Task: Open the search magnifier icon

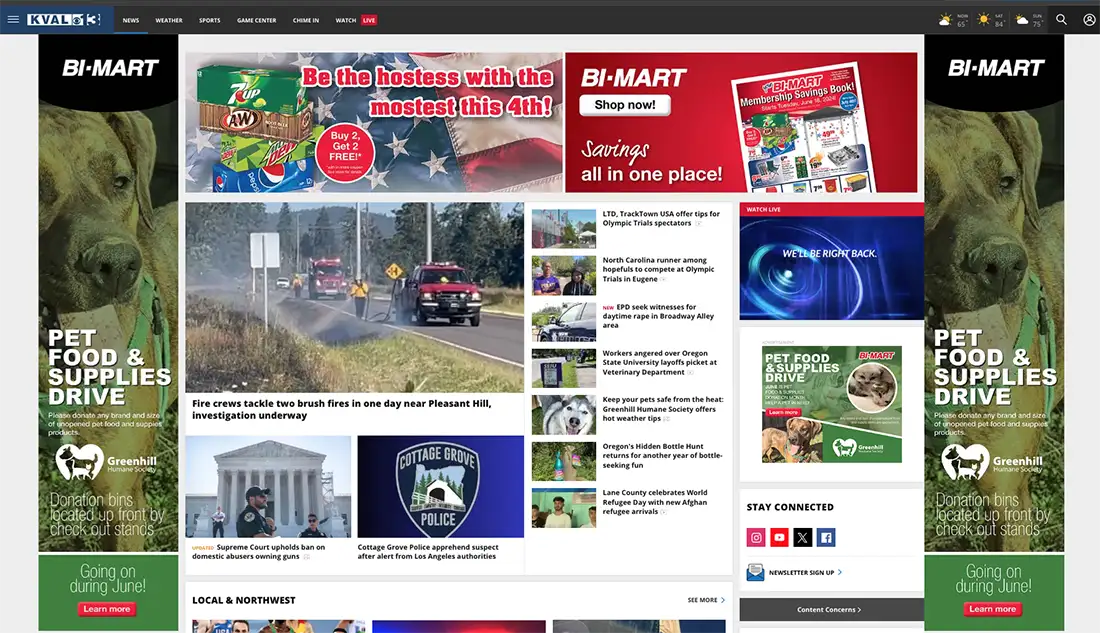Action: click(x=1061, y=20)
